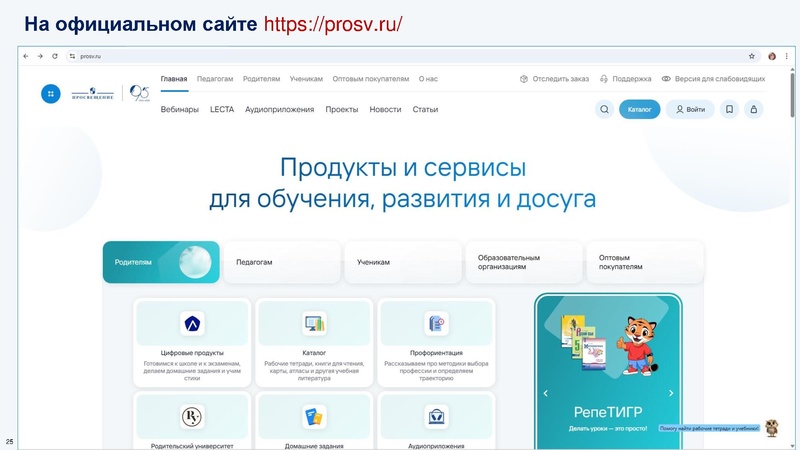Reload the page with refresh icon
Screen dimensions: 800x450
(x=55, y=56)
